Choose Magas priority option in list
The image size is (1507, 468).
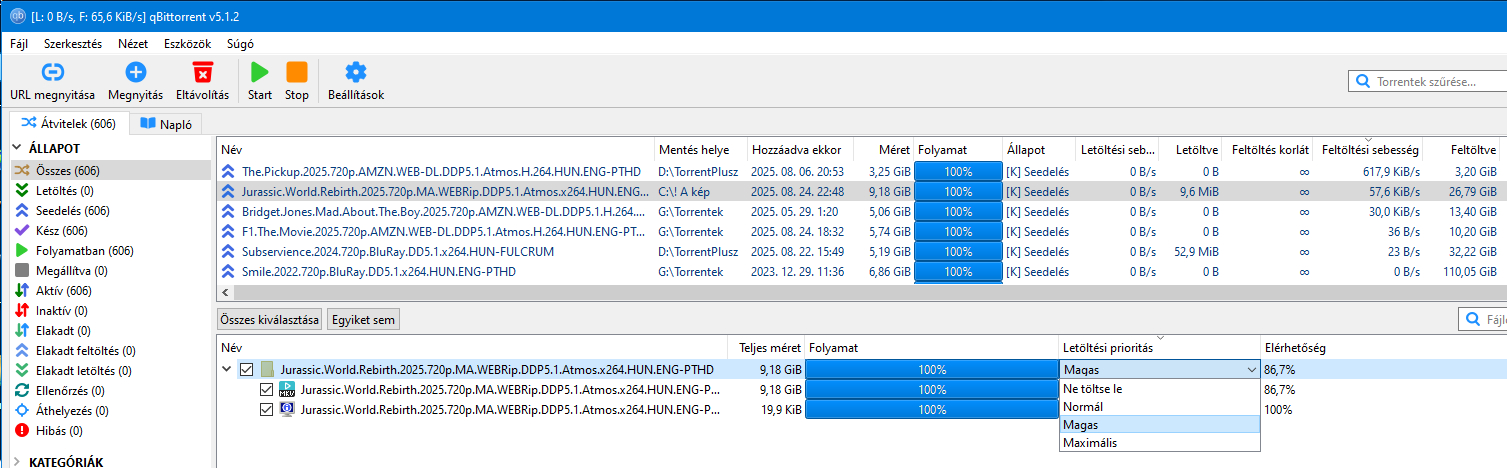click(x=1160, y=425)
